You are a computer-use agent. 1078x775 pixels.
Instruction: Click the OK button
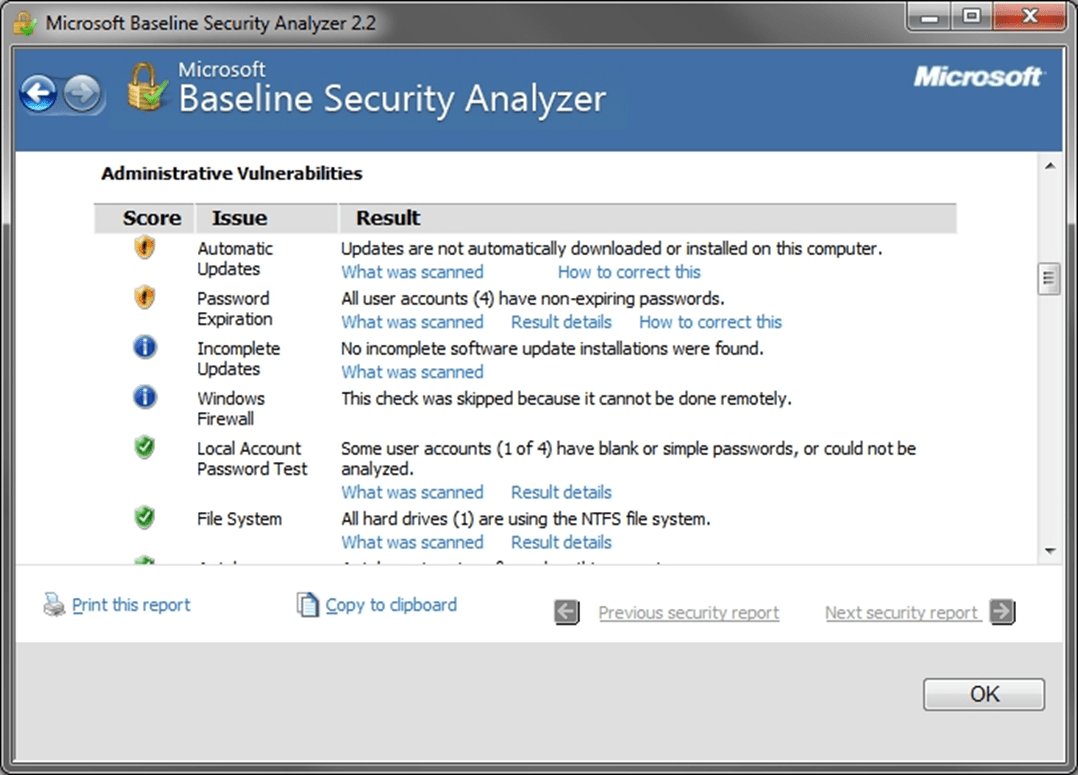point(984,694)
